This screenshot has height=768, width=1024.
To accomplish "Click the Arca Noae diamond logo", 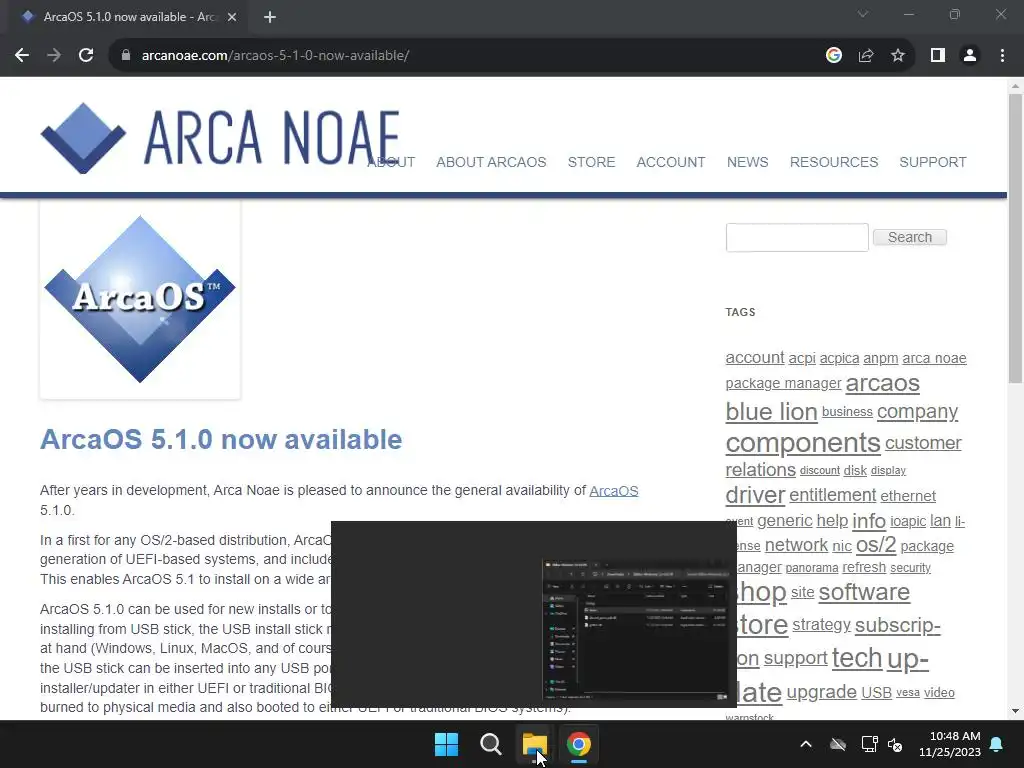I will pos(83,138).
